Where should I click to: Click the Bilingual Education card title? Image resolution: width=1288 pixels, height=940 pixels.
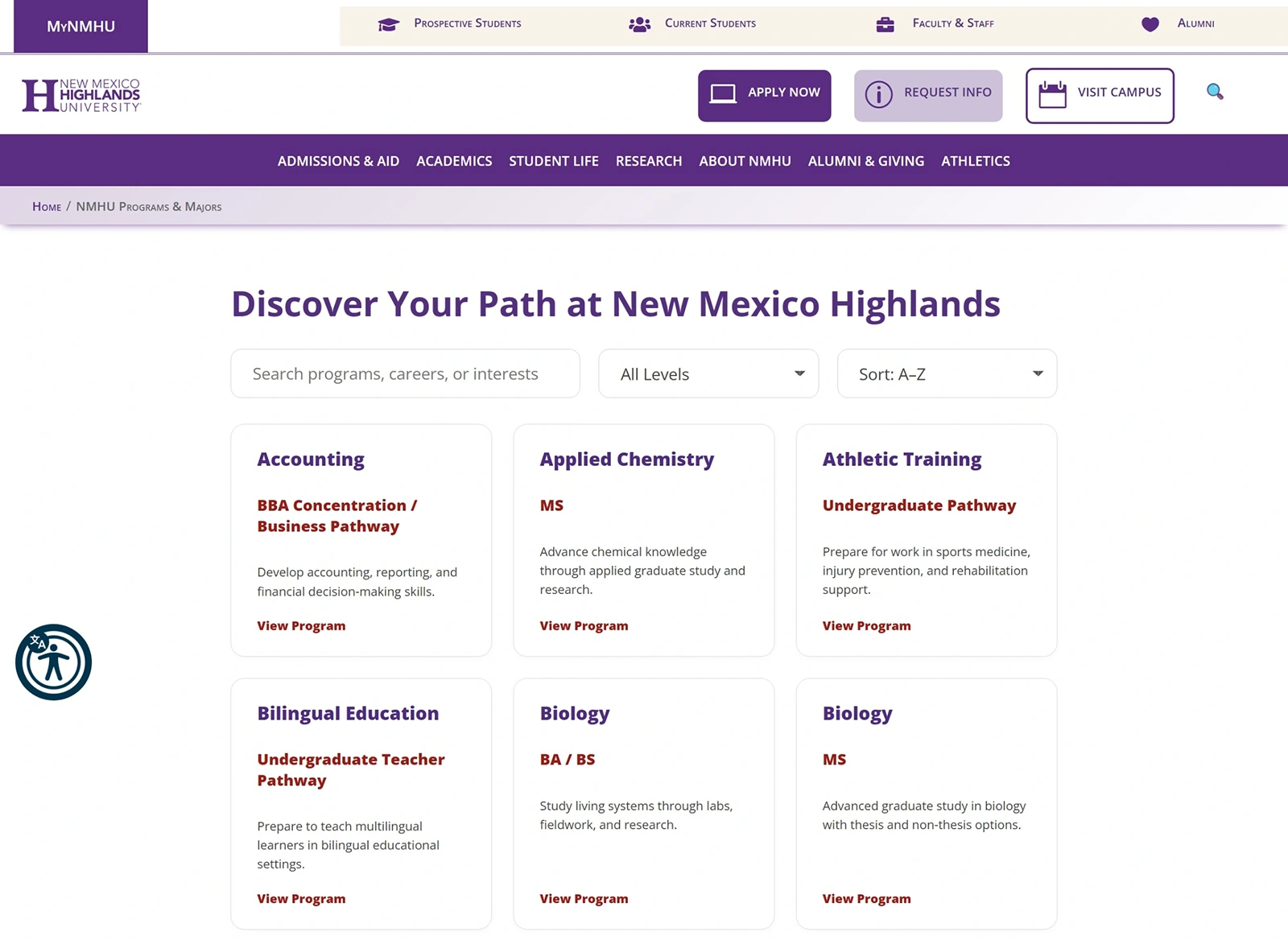coord(348,714)
